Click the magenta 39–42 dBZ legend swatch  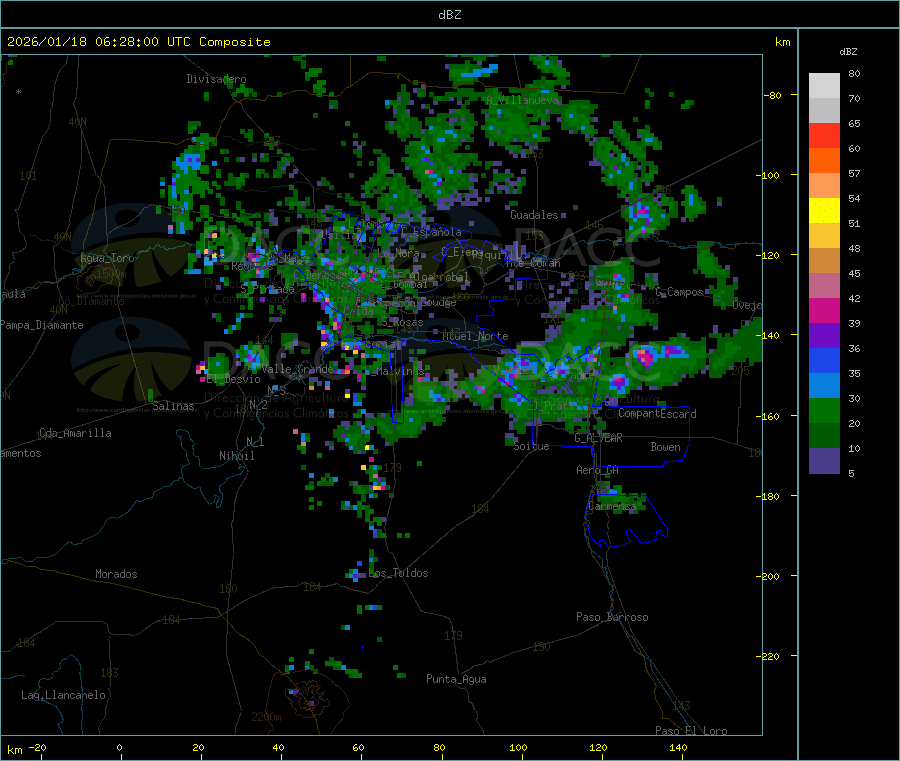(x=824, y=310)
